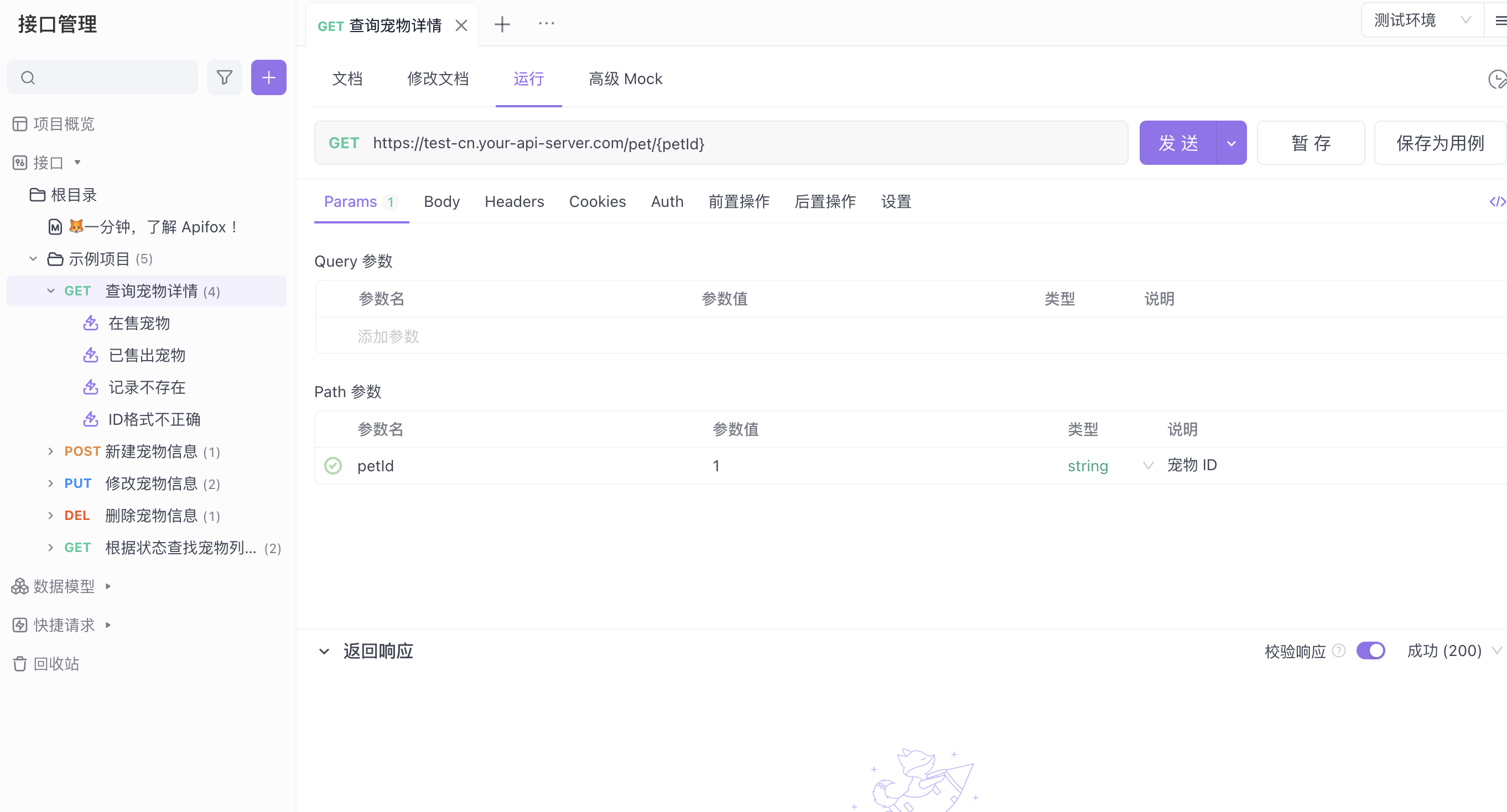Screen dimensions: 1507x812
Task: Click the 发送 send button
Action: pyautogui.click(x=1178, y=142)
